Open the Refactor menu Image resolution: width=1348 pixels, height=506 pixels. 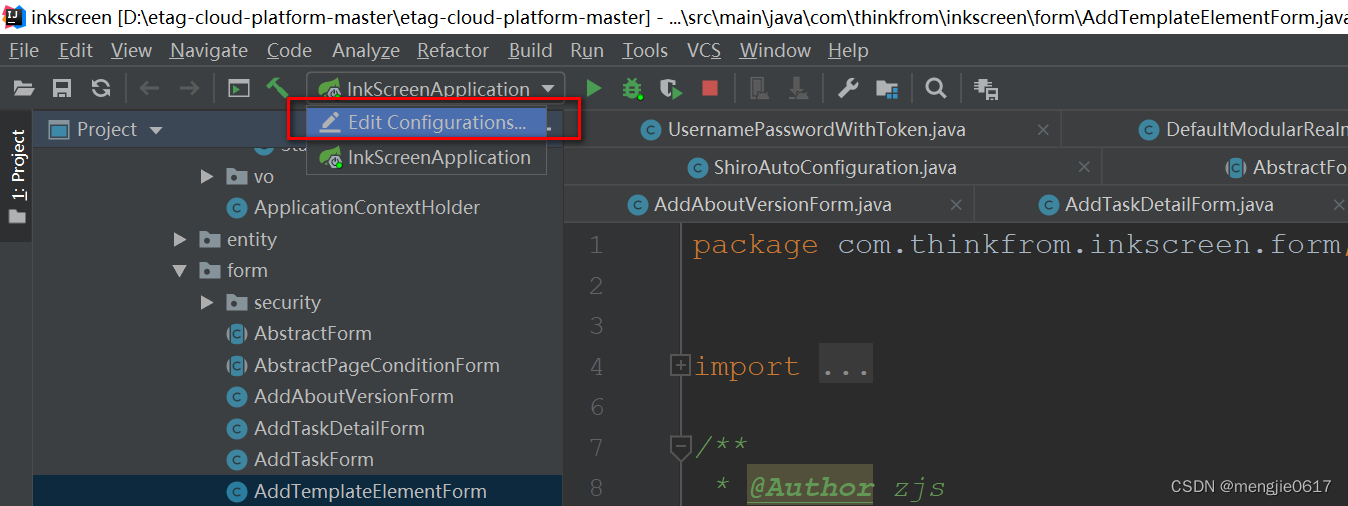(453, 50)
